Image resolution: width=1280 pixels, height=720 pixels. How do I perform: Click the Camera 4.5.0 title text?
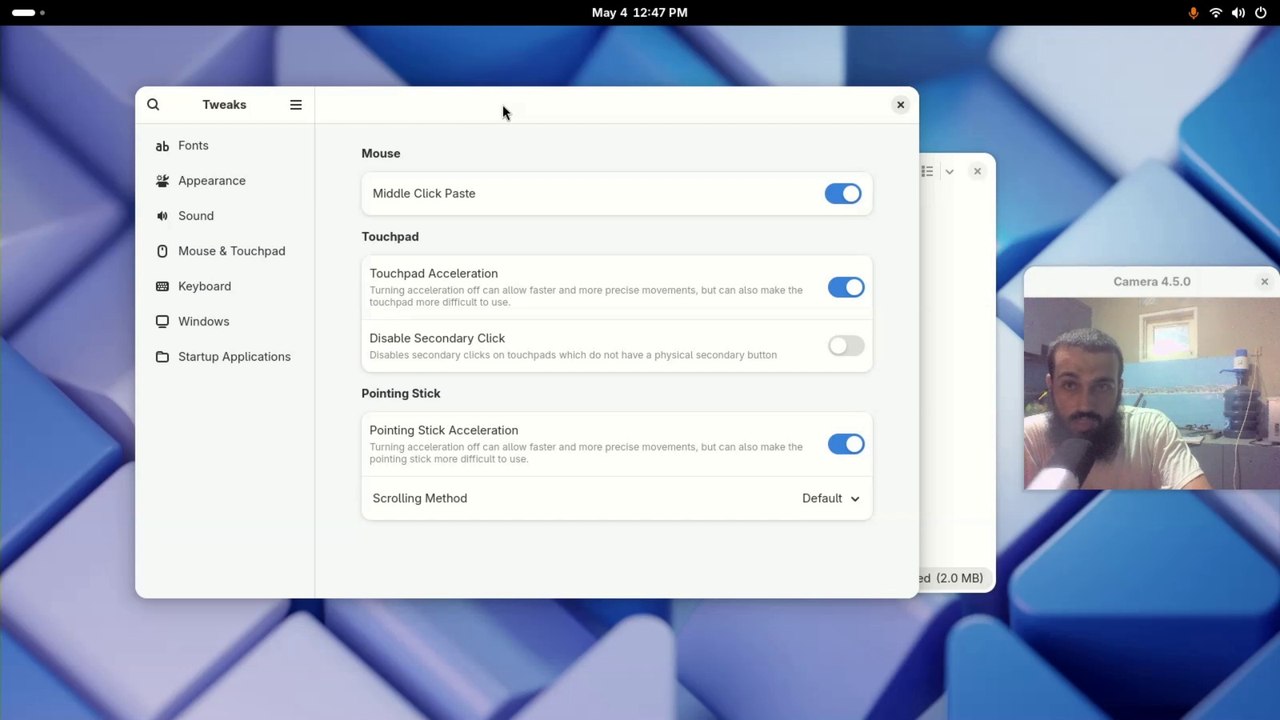tap(1152, 282)
